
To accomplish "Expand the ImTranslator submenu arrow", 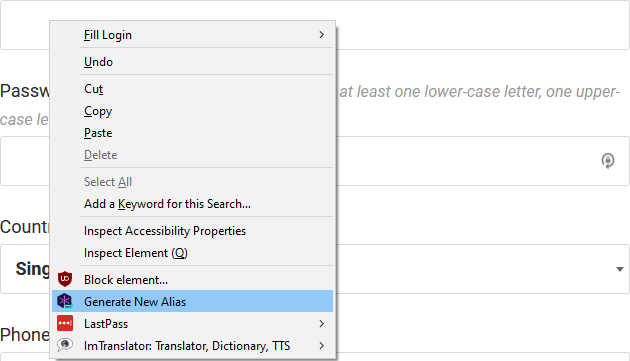I will pyautogui.click(x=321, y=346).
